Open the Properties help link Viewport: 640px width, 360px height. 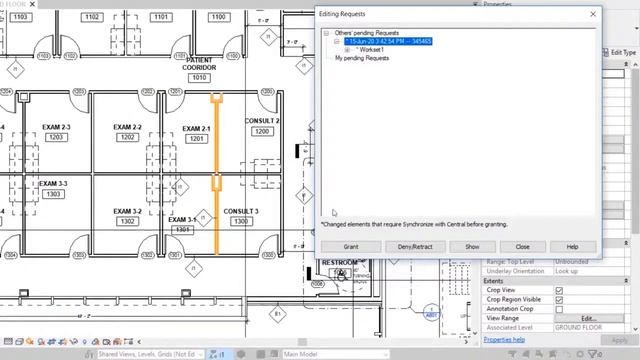pyautogui.click(x=504, y=340)
